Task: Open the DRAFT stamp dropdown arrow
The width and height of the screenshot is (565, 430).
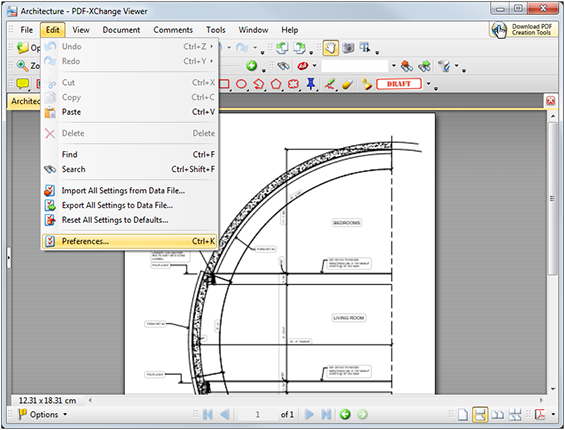Action: click(x=428, y=84)
